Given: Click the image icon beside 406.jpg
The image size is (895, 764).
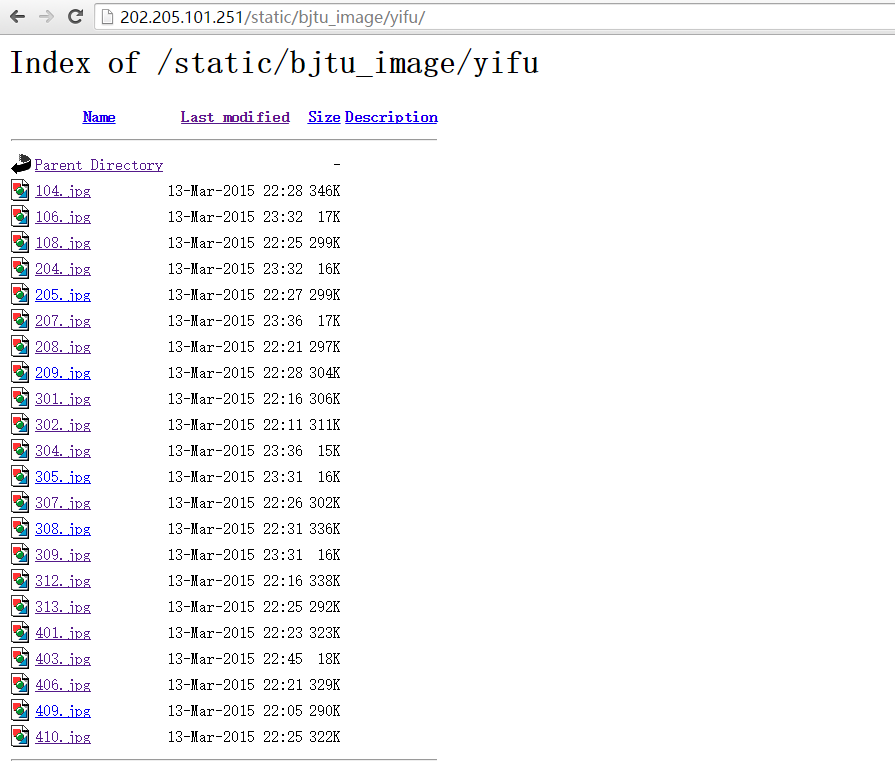Looking at the screenshot, I should click(20, 684).
